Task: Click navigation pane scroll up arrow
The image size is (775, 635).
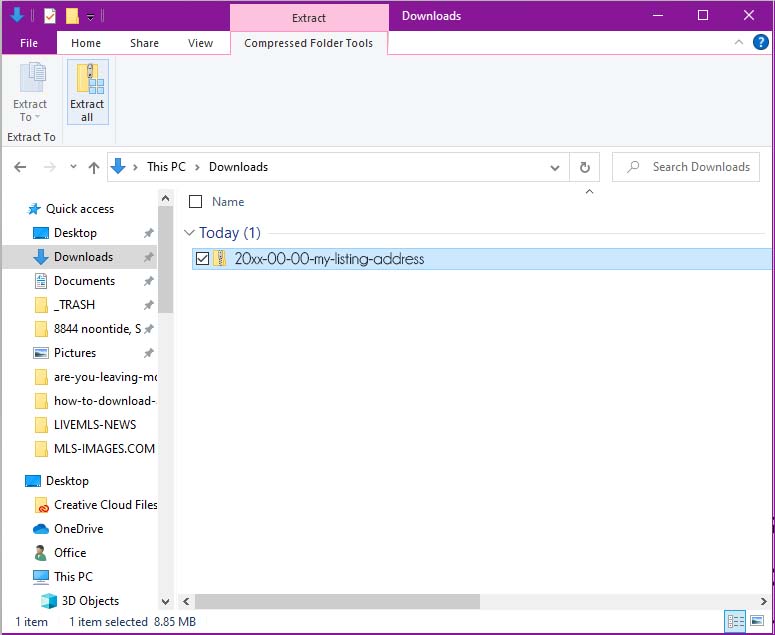Action: click(x=166, y=199)
